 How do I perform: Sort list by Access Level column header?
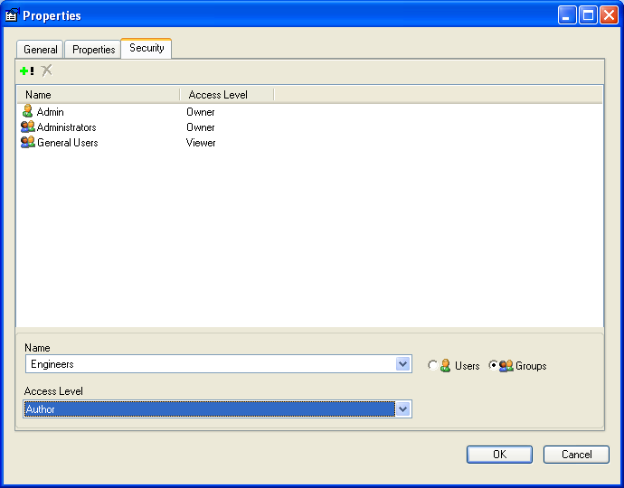[225, 95]
